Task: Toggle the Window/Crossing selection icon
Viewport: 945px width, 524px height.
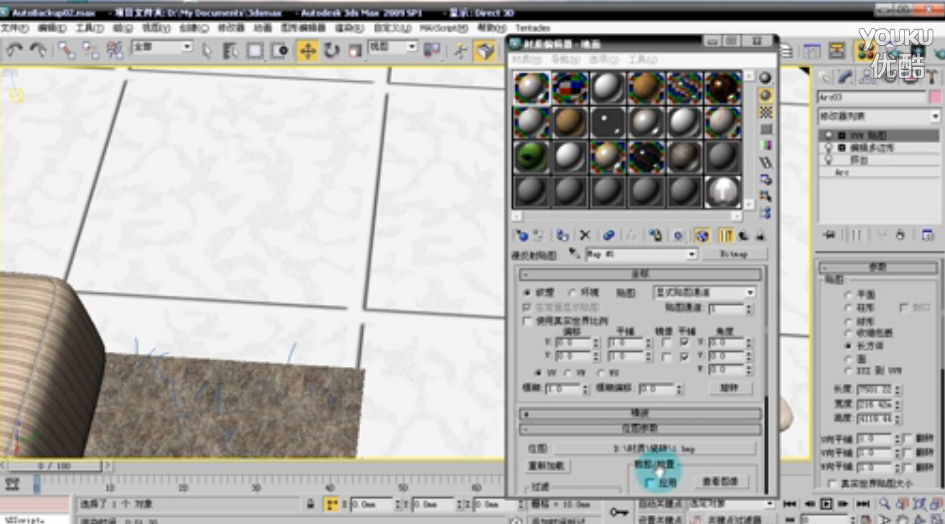Action: tap(280, 51)
